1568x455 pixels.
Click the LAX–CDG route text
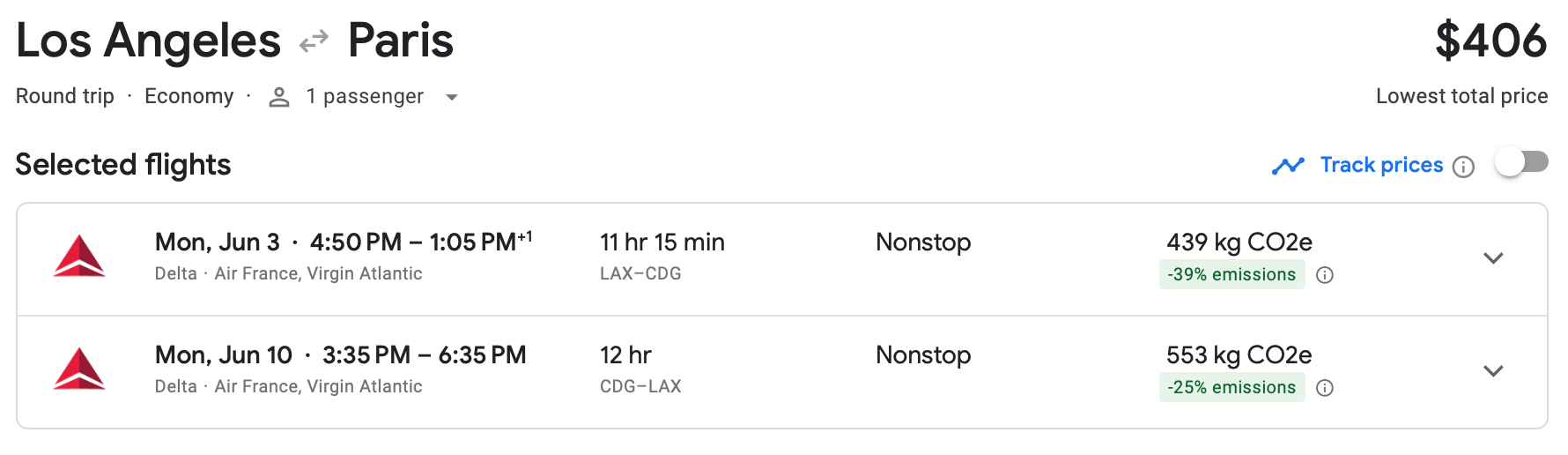pos(640,273)
